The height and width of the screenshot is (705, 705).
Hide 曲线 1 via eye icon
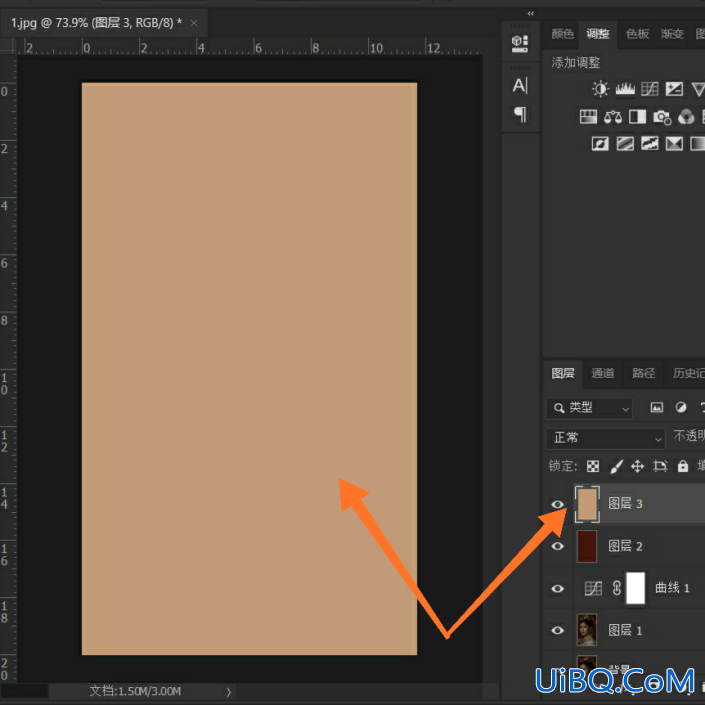click(x=558, y=589)
